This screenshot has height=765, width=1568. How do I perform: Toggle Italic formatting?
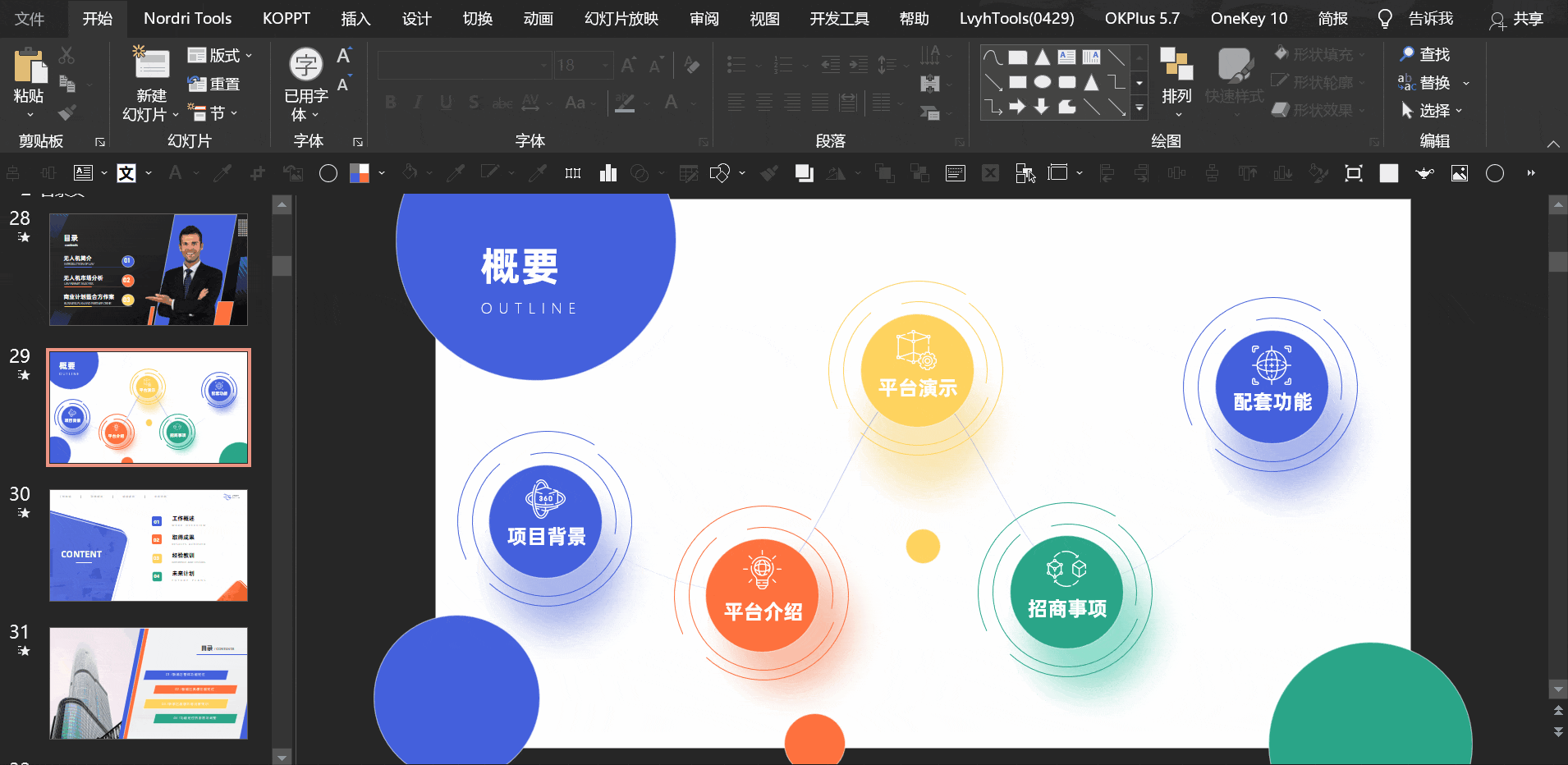coord(418,103)
